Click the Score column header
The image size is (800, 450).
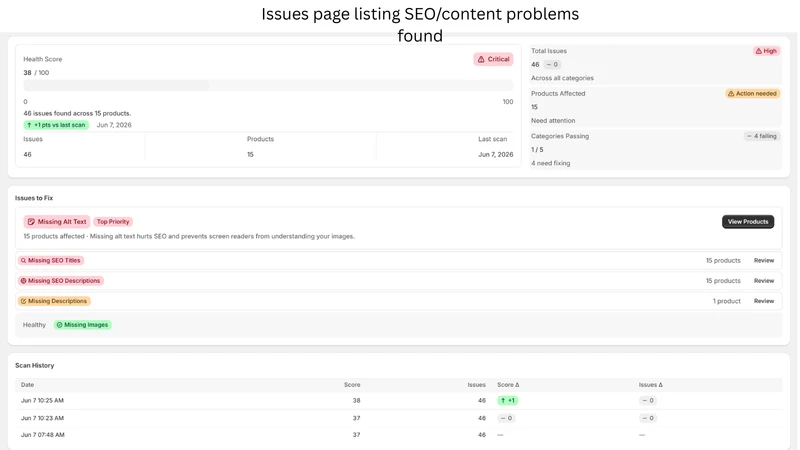tap(352, 385)
